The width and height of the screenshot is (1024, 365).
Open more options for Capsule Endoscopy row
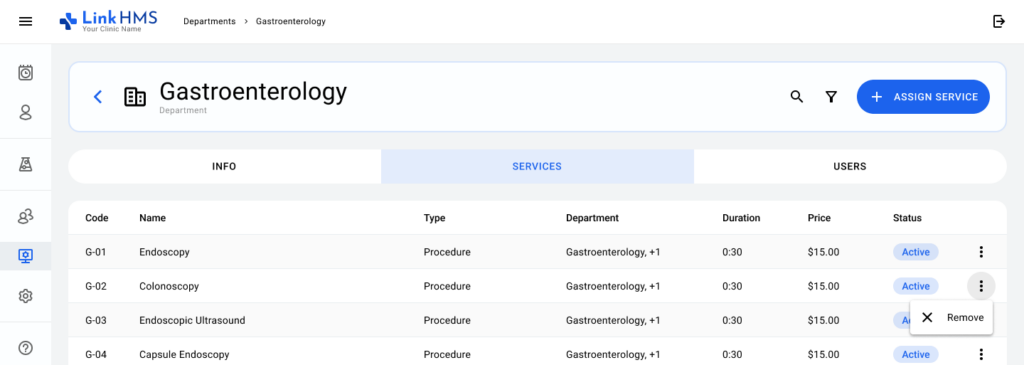pos(981,354)
